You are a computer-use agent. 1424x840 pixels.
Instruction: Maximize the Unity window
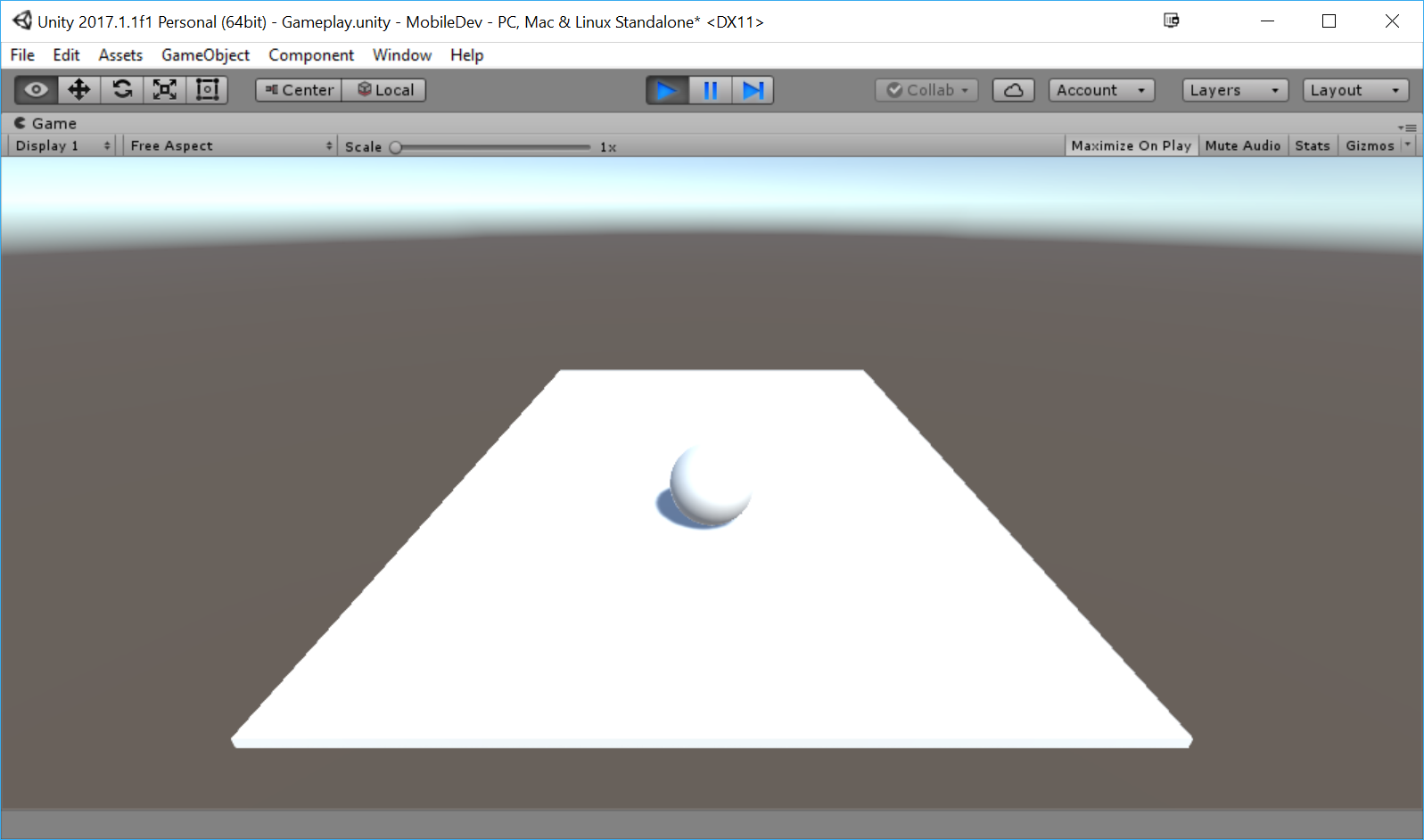click(x=1329, y=21)
